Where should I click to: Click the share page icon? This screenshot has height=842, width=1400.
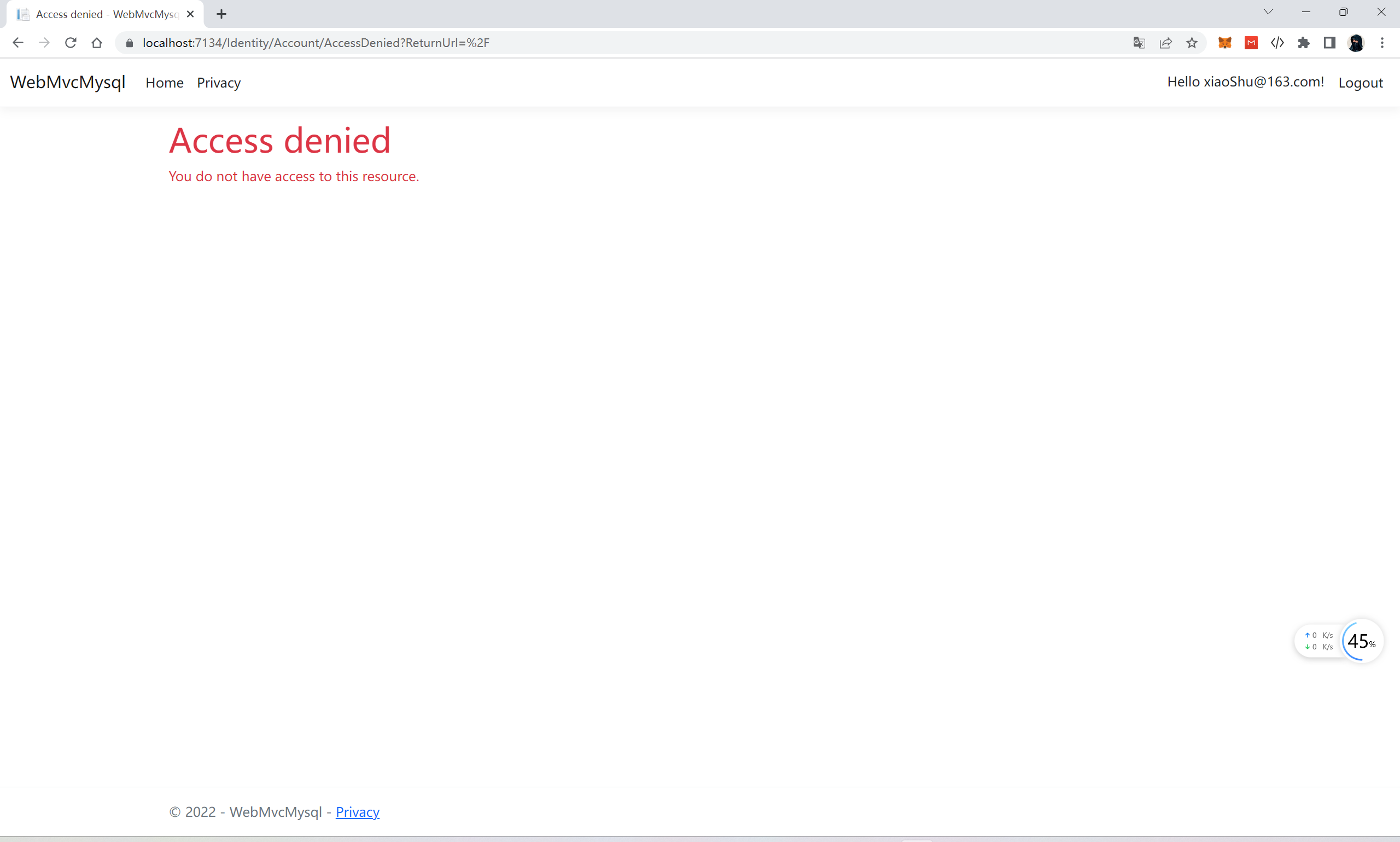1165,43
